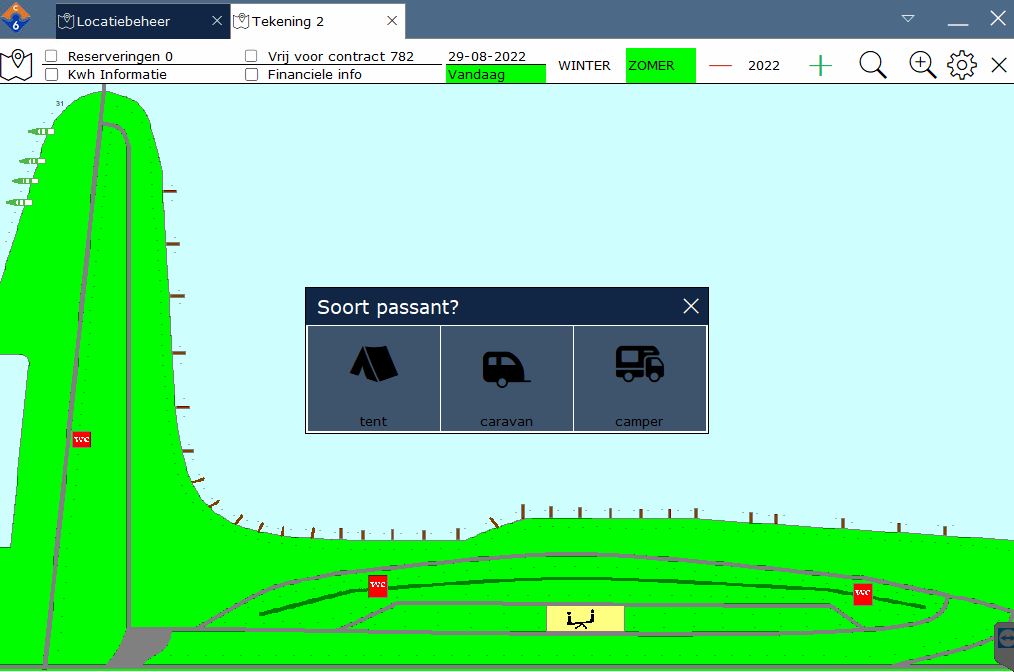Increase year with green plus
Viewport: 1014px width, 672px height.
tap(820, 66)
